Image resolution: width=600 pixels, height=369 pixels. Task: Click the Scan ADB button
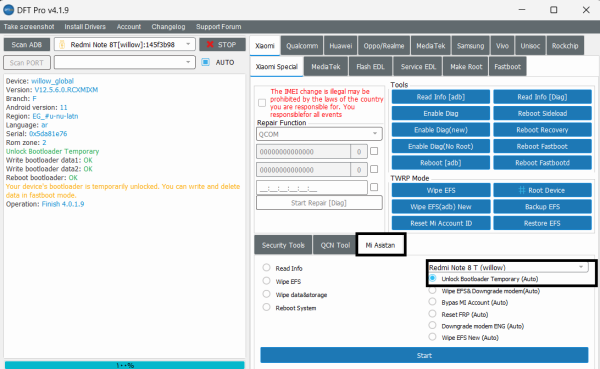point(27,45)
